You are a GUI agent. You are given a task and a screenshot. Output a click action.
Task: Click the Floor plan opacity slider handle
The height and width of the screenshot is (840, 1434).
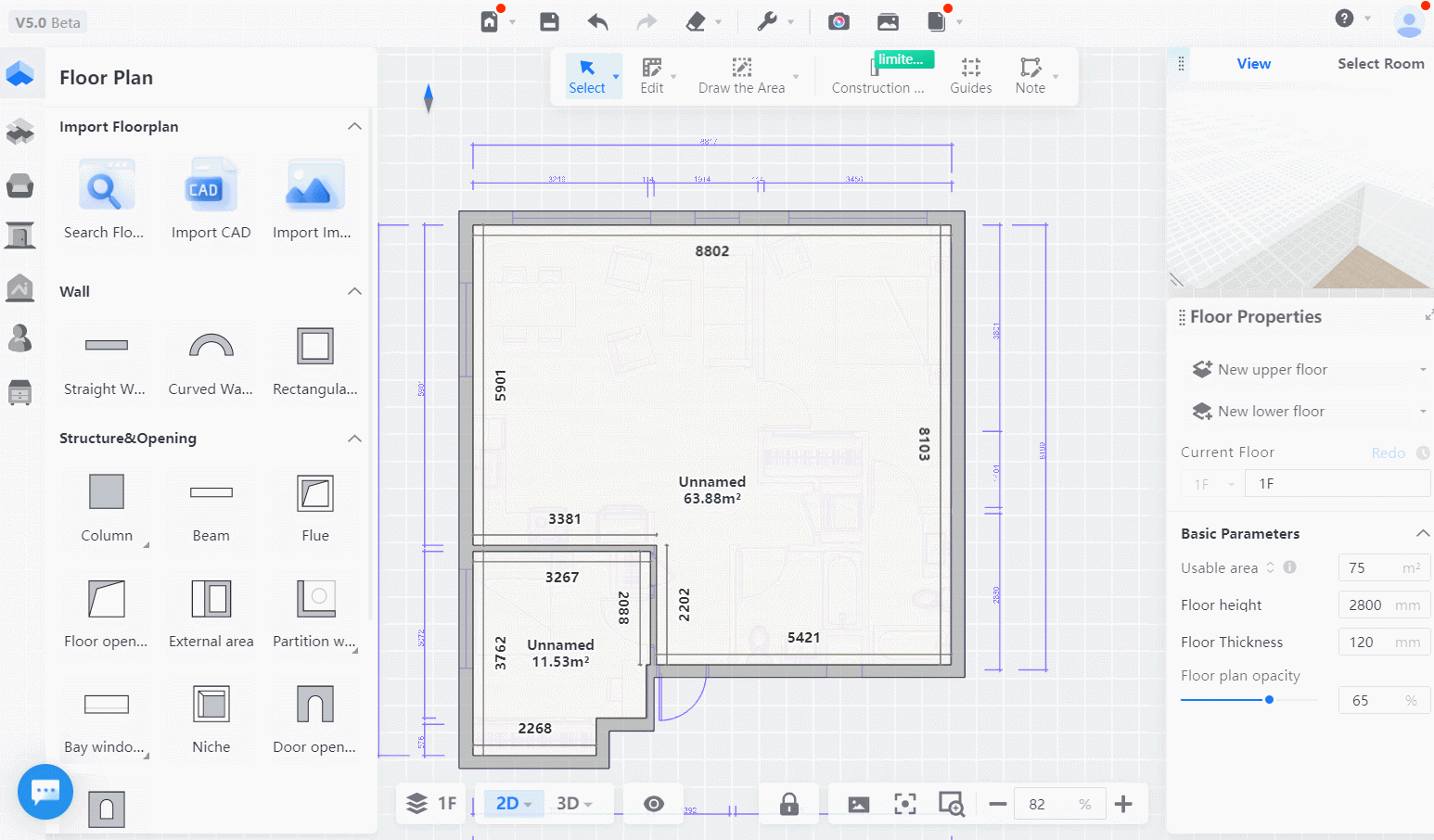(x=1269, y=700)
